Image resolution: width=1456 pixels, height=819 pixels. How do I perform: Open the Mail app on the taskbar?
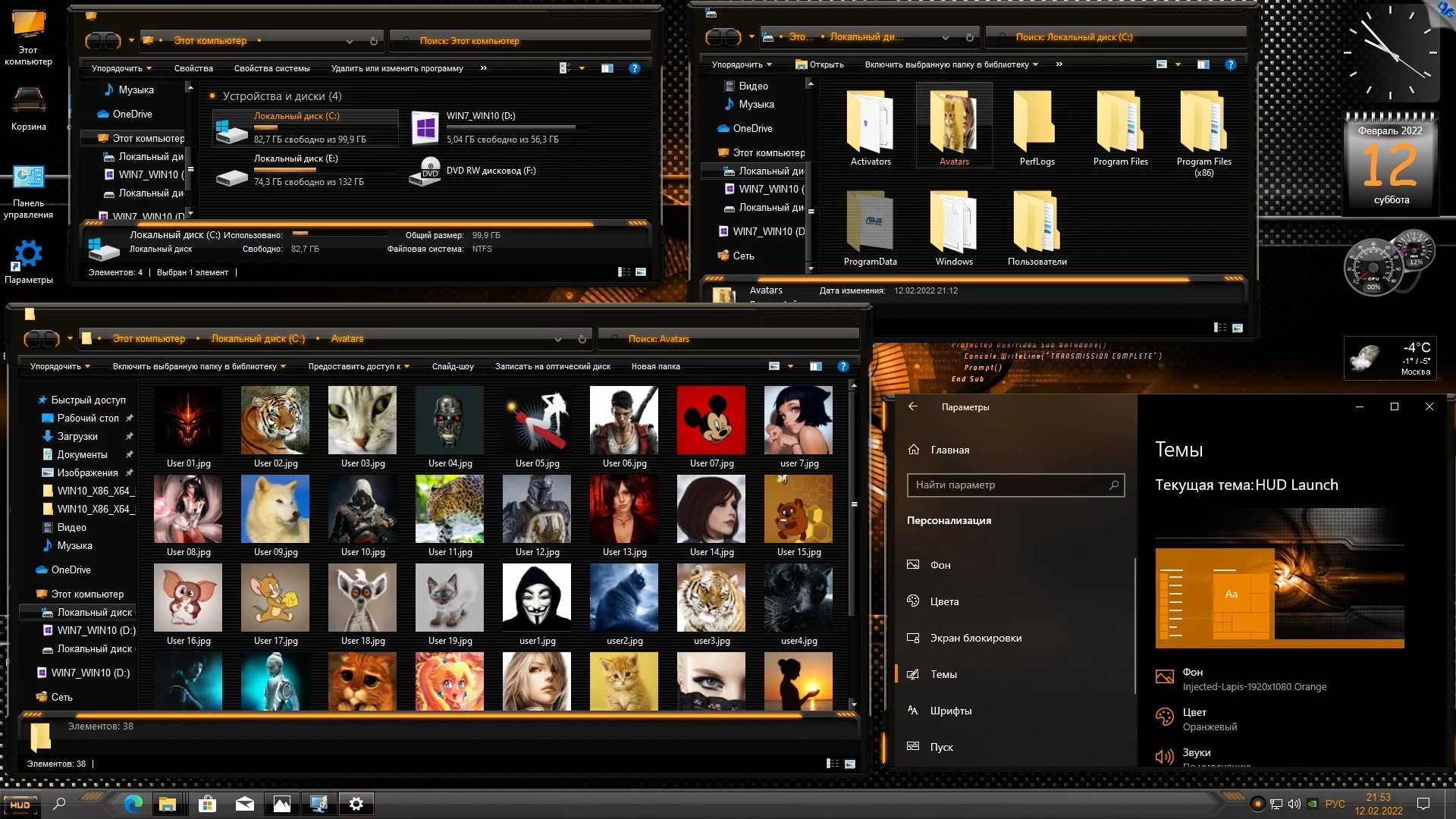point(244,804)
